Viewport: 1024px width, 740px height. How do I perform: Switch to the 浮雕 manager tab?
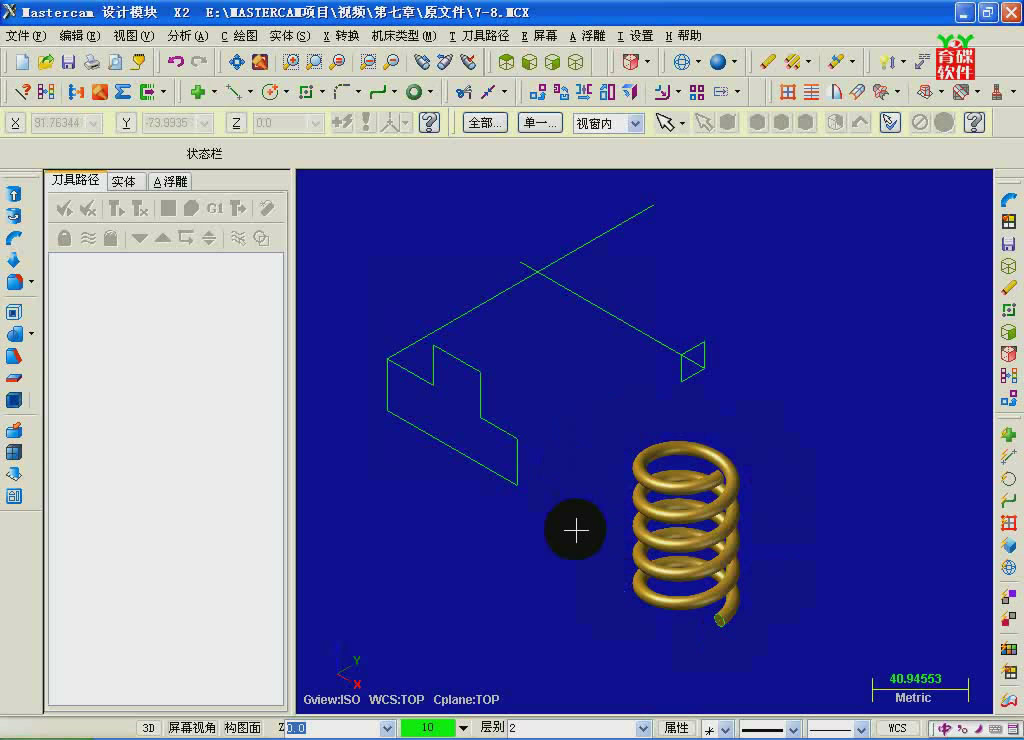coord(170,182)
